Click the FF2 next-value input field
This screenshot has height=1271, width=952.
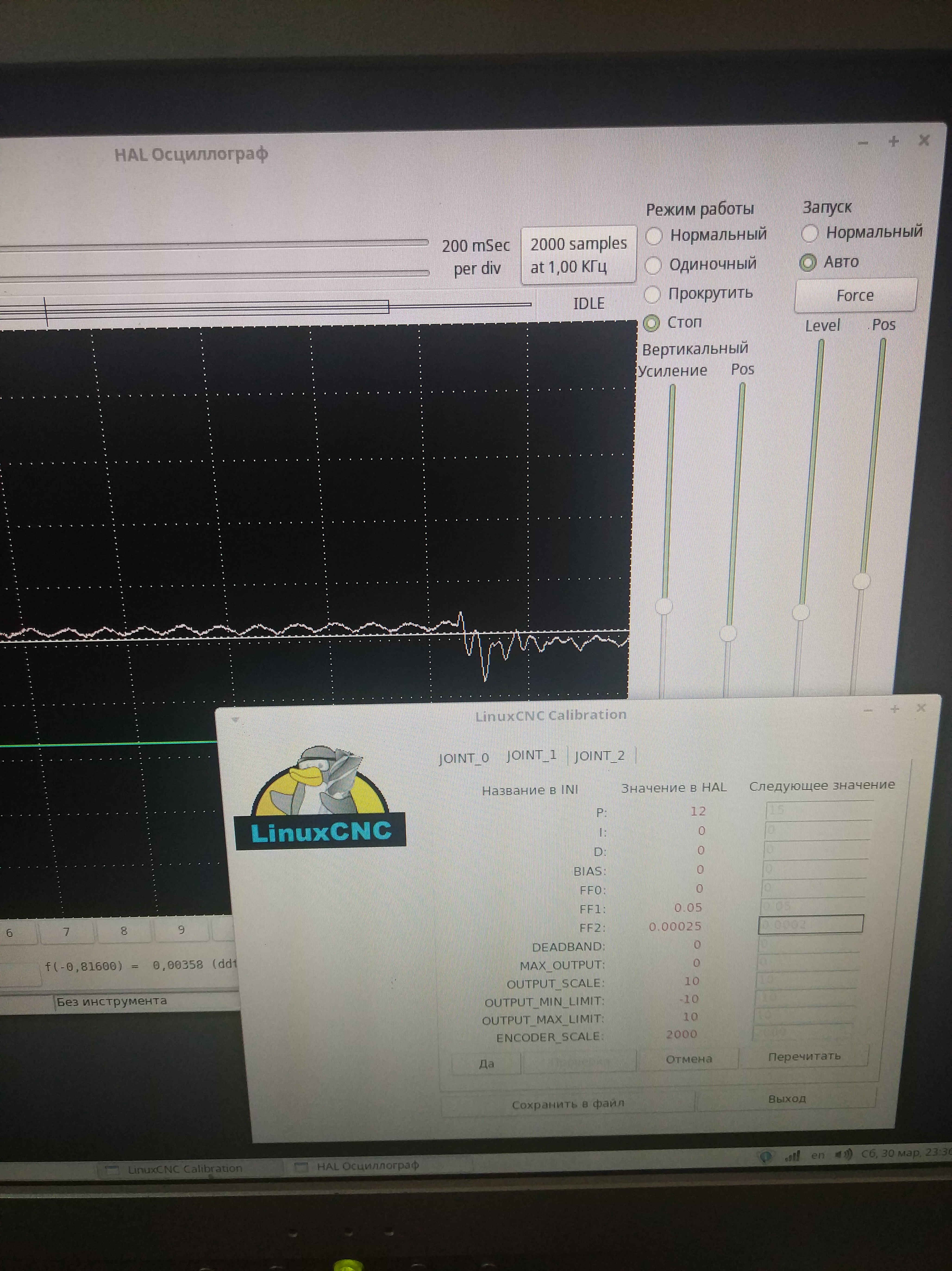(x=811, y=925)
